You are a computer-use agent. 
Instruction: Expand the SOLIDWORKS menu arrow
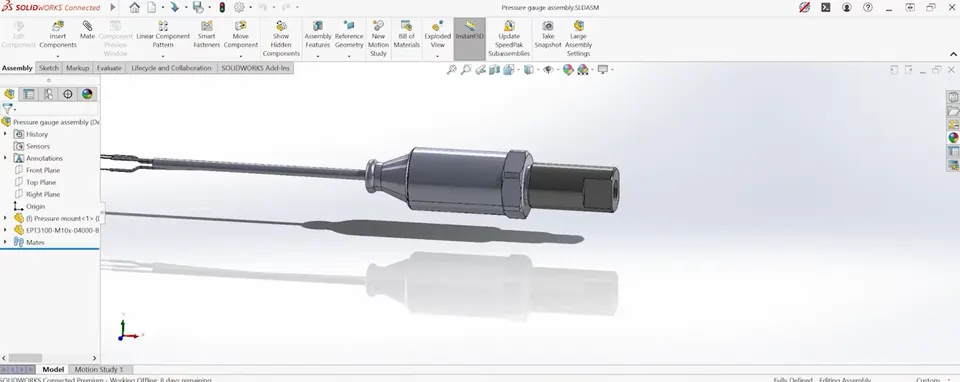113,7
